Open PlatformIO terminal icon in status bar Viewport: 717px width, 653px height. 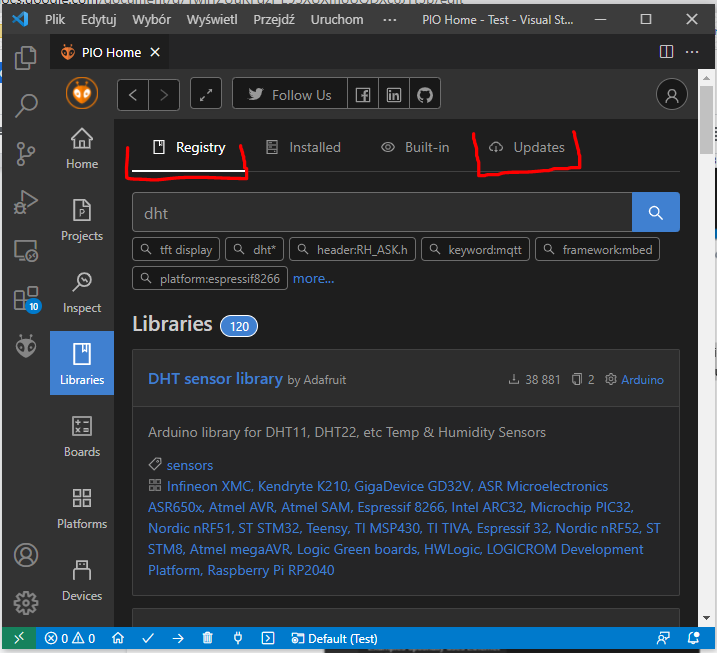268,638
